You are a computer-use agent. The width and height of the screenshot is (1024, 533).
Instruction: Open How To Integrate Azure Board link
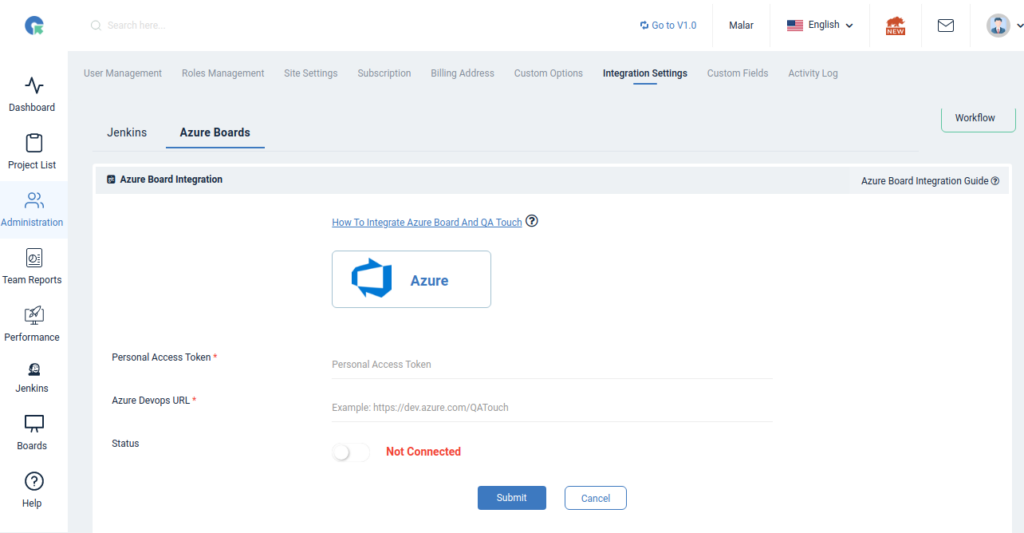click(x=427, y=222)
